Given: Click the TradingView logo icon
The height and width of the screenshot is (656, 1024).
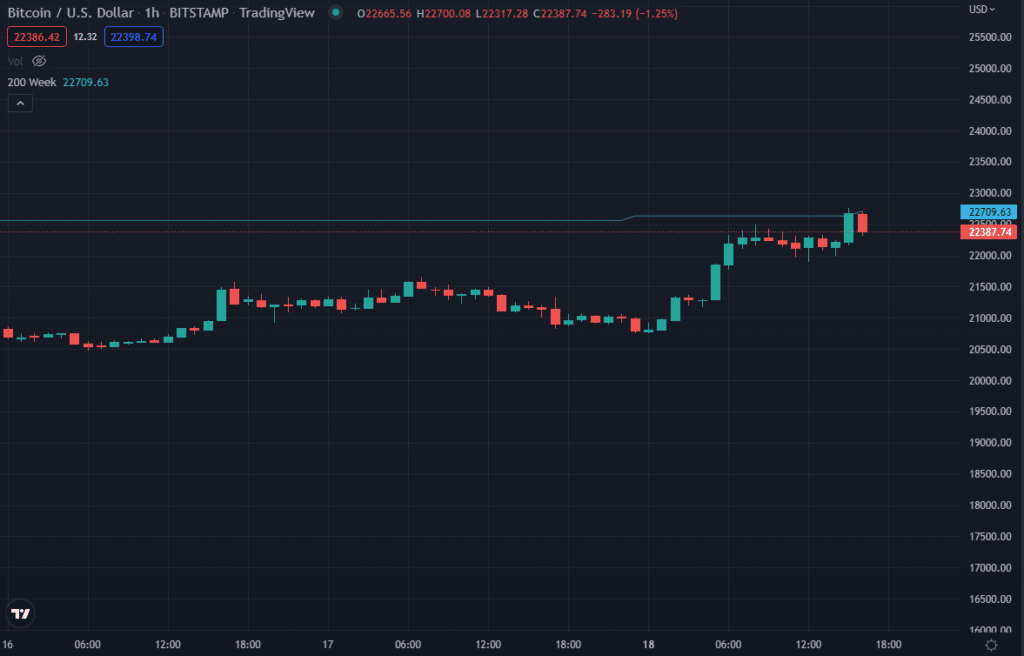Looking at the screenshot, I should pyautogui.click(x=20, y=613).
